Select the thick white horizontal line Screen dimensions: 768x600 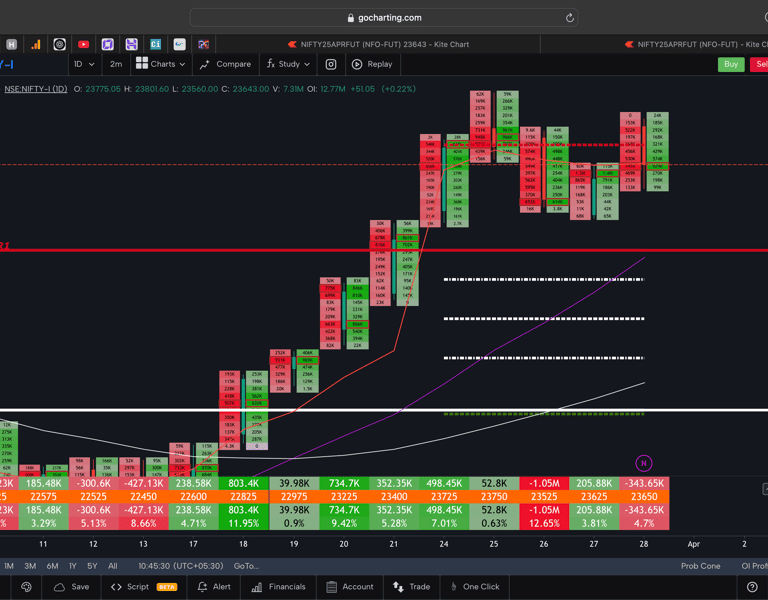(384, 410)
